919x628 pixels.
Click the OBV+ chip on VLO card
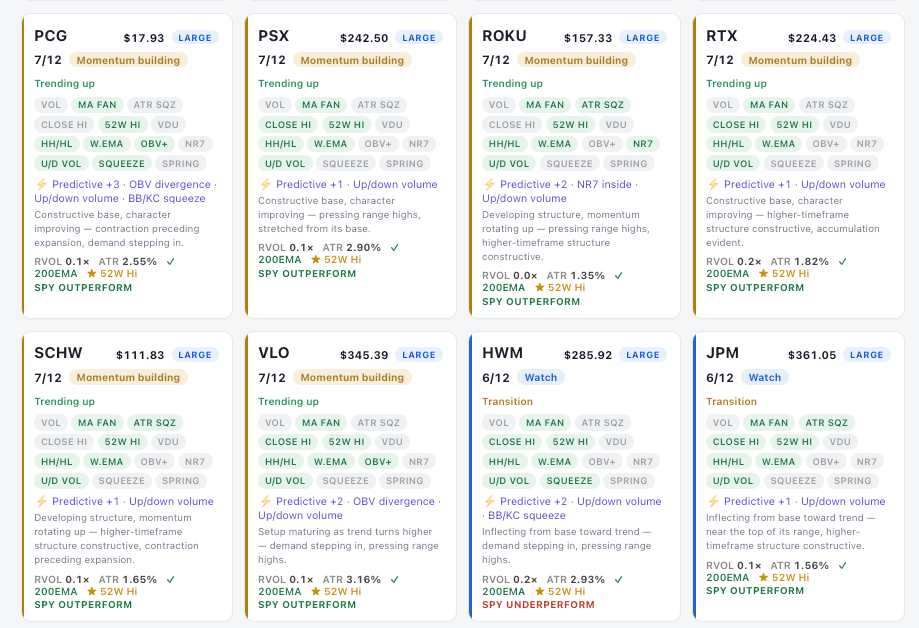[x=378, y=461]
